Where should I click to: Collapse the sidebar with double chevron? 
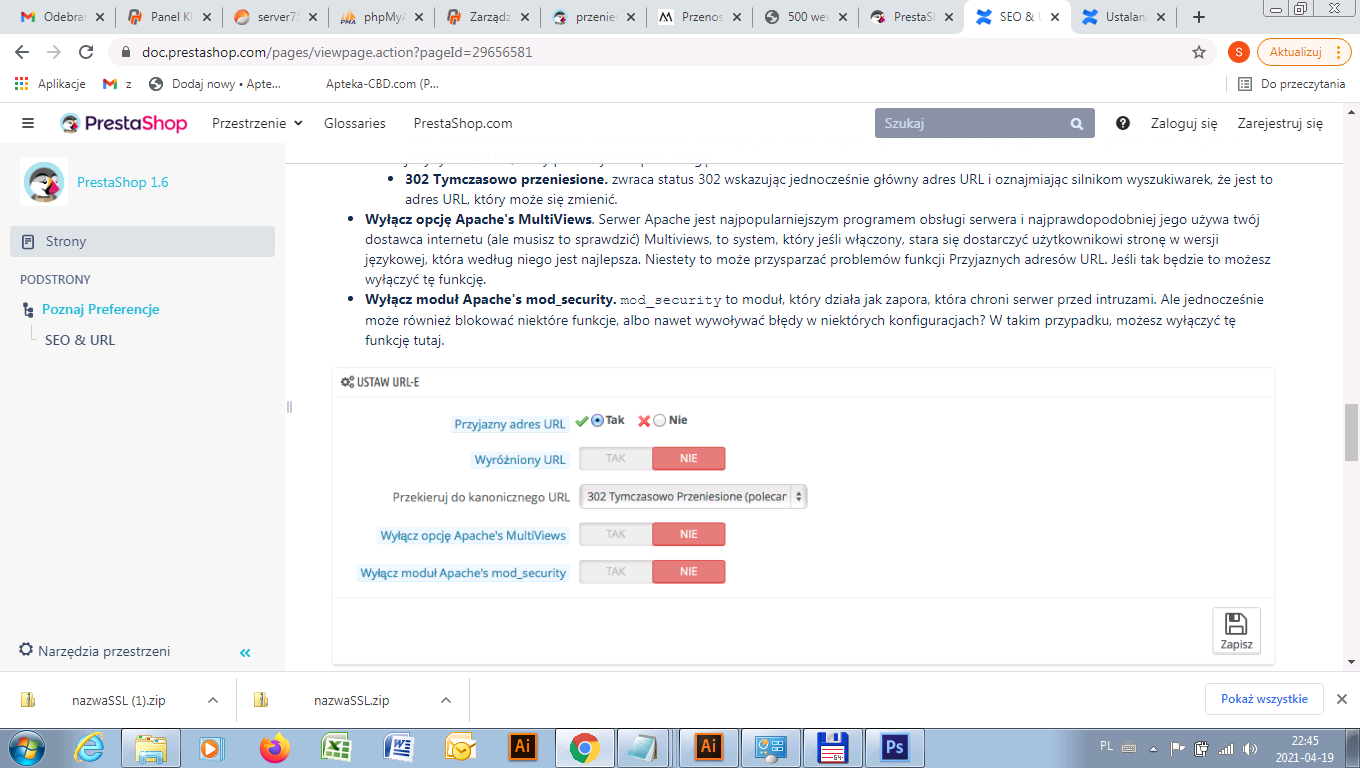245,653
